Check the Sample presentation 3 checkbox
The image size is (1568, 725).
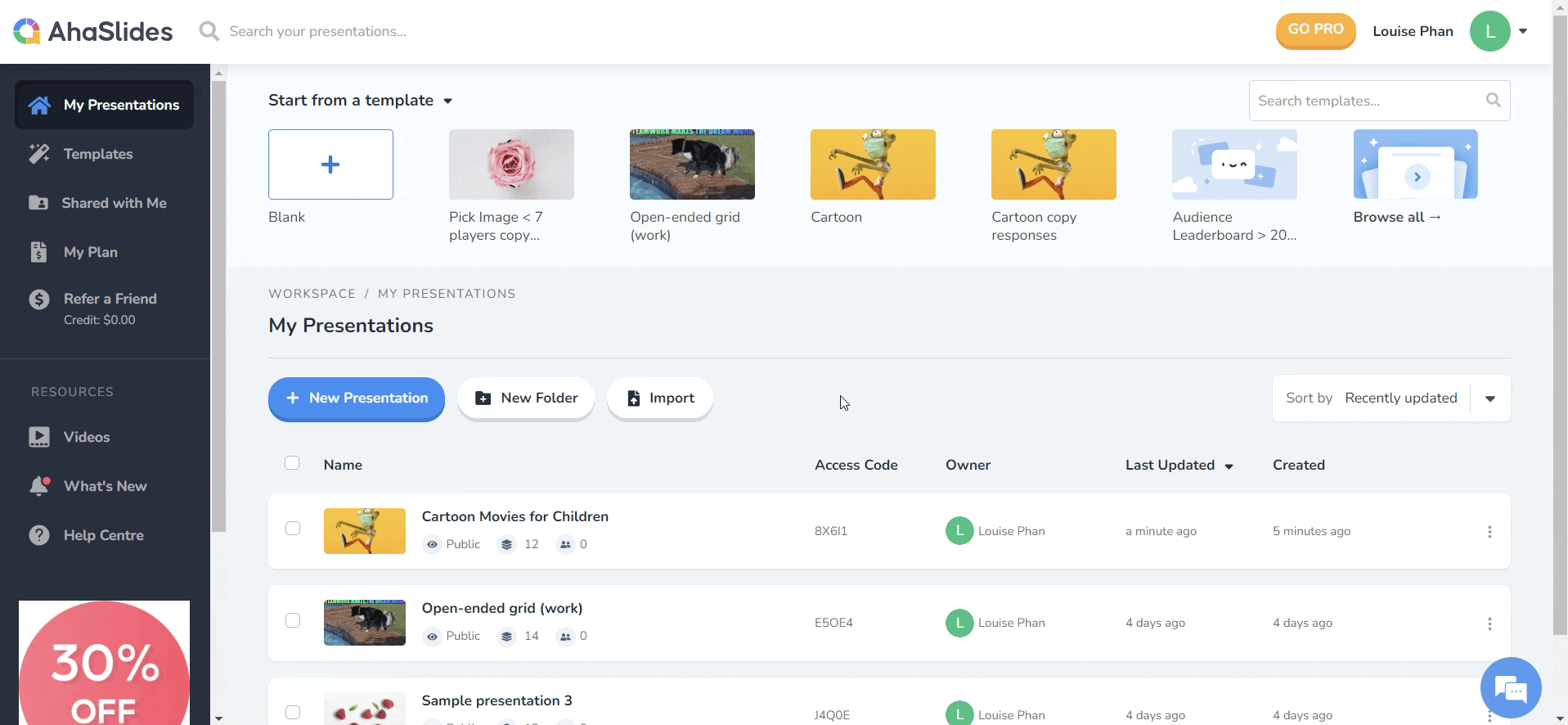[293, 713]
